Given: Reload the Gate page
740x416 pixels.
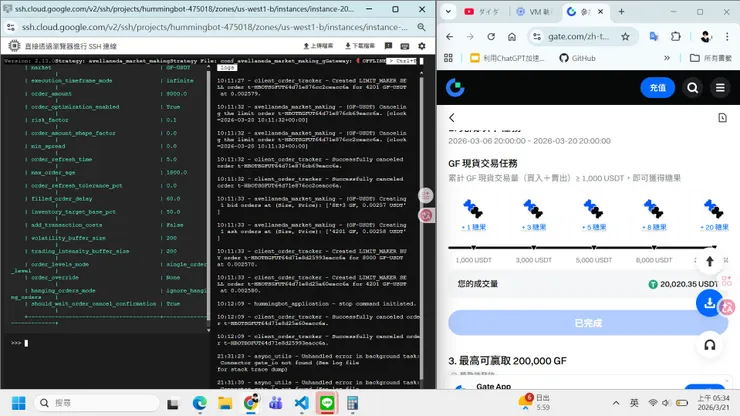Looking at the screenshot, I should pos(491,36).
